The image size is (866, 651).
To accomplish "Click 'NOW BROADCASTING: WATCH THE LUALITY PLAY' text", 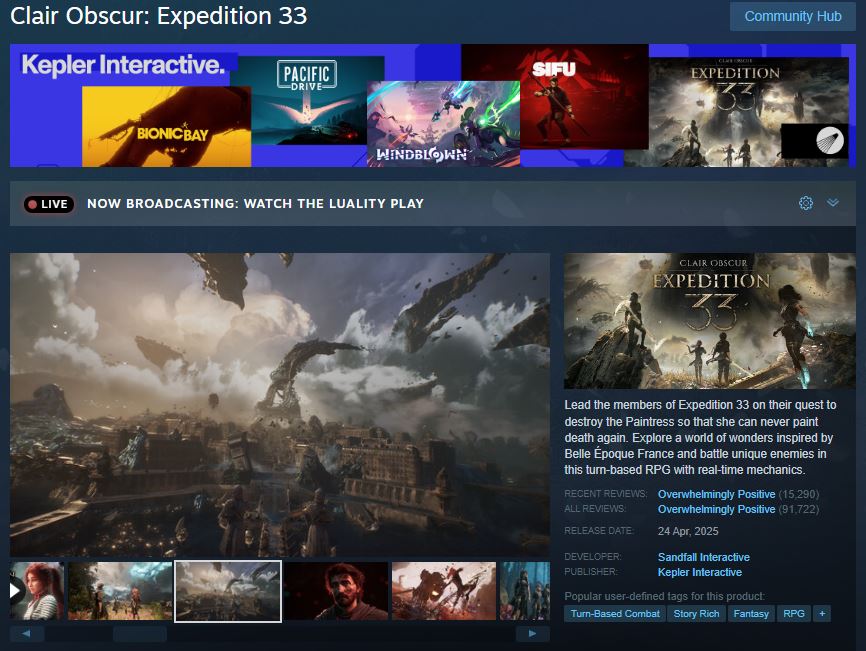I will [x=255, y=204].
